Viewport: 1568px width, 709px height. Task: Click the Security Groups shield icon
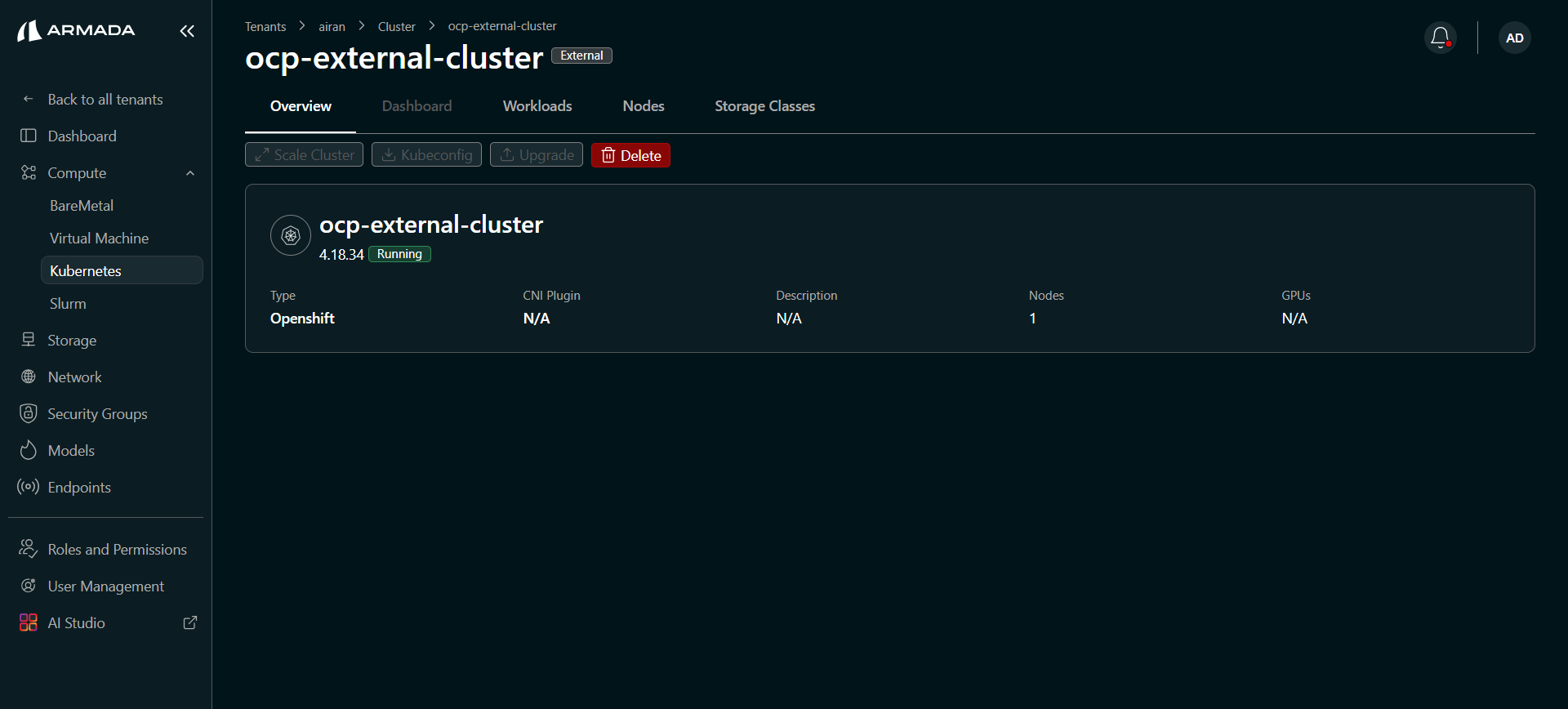[x=29, y=413]
